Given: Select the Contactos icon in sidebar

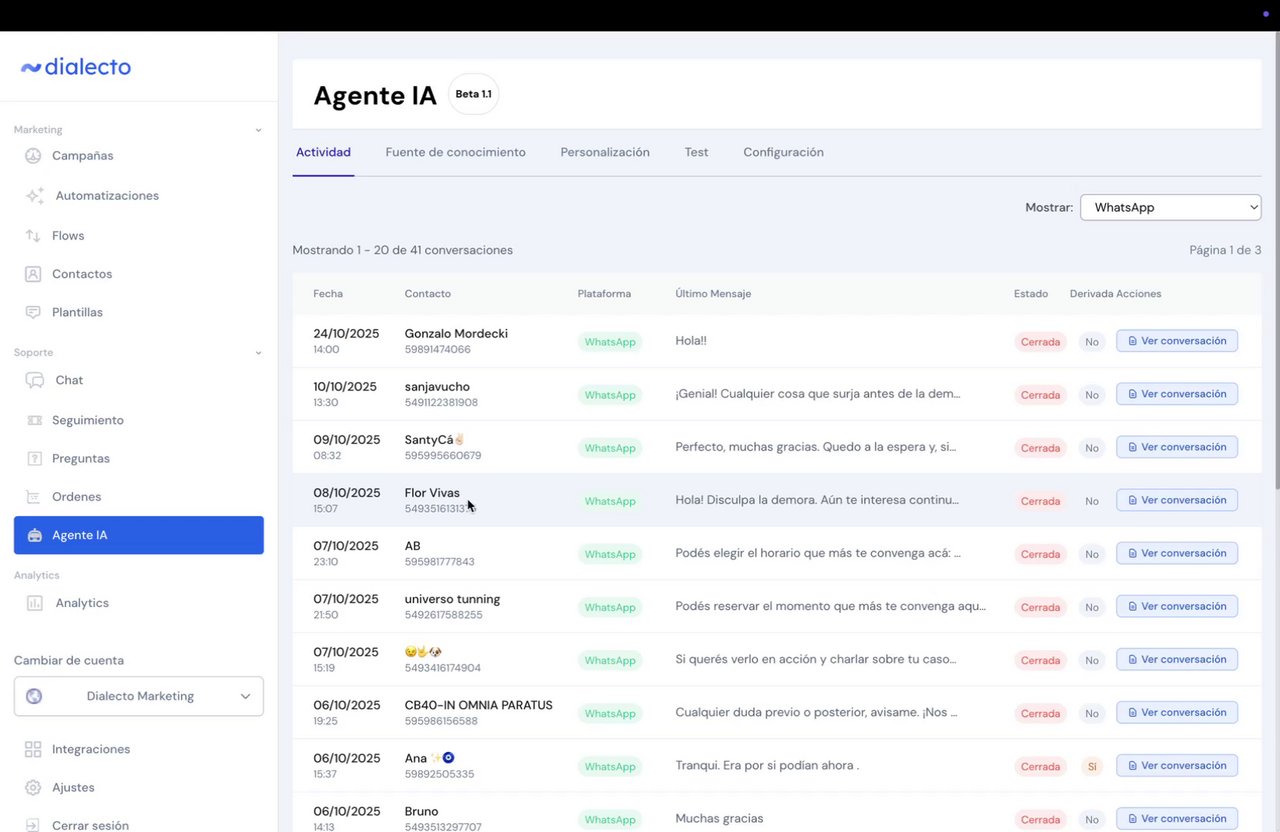Looking at the screenshot, I should 34,274.
